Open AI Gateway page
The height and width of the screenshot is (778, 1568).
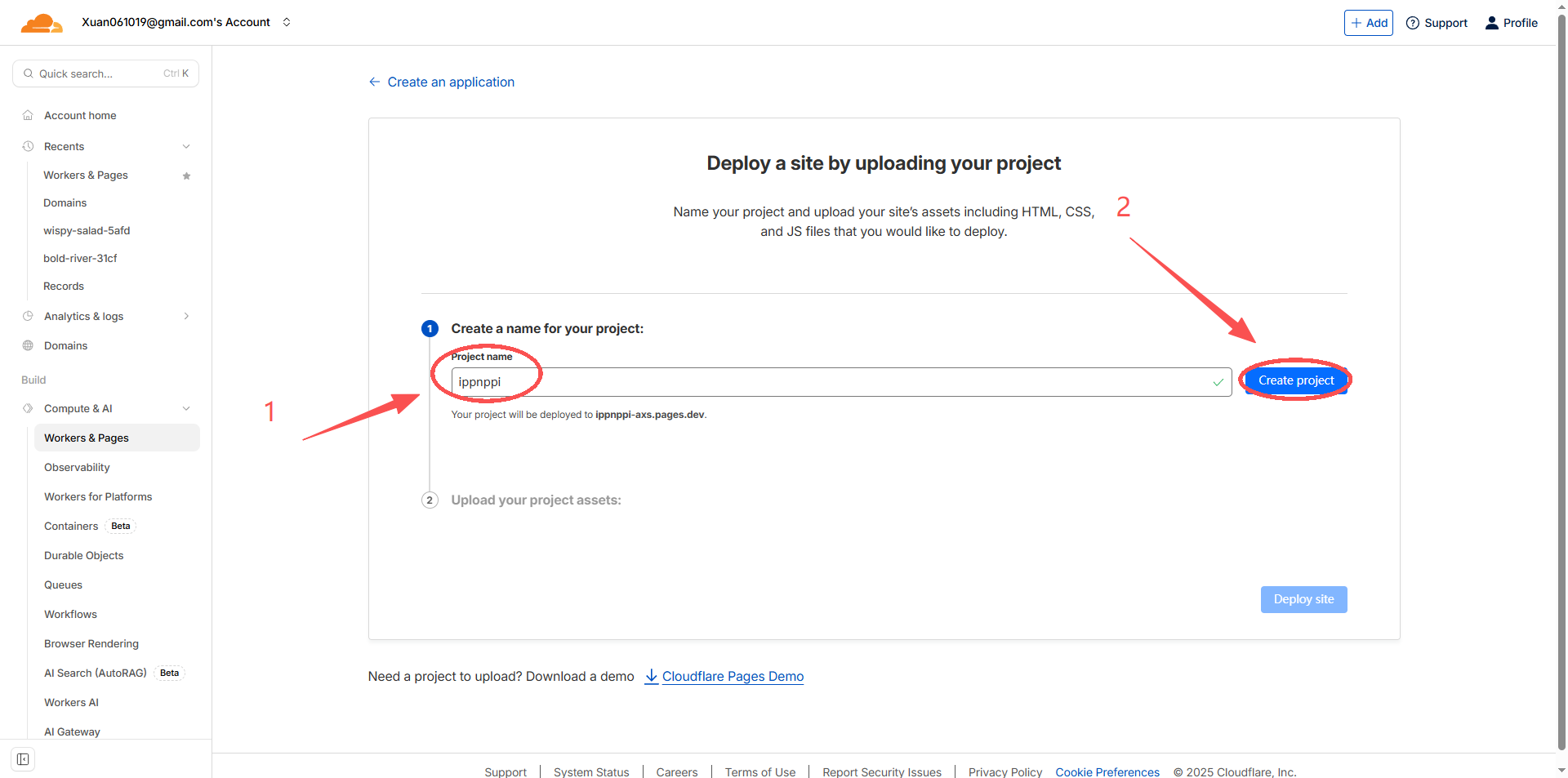tap(72, 731)
